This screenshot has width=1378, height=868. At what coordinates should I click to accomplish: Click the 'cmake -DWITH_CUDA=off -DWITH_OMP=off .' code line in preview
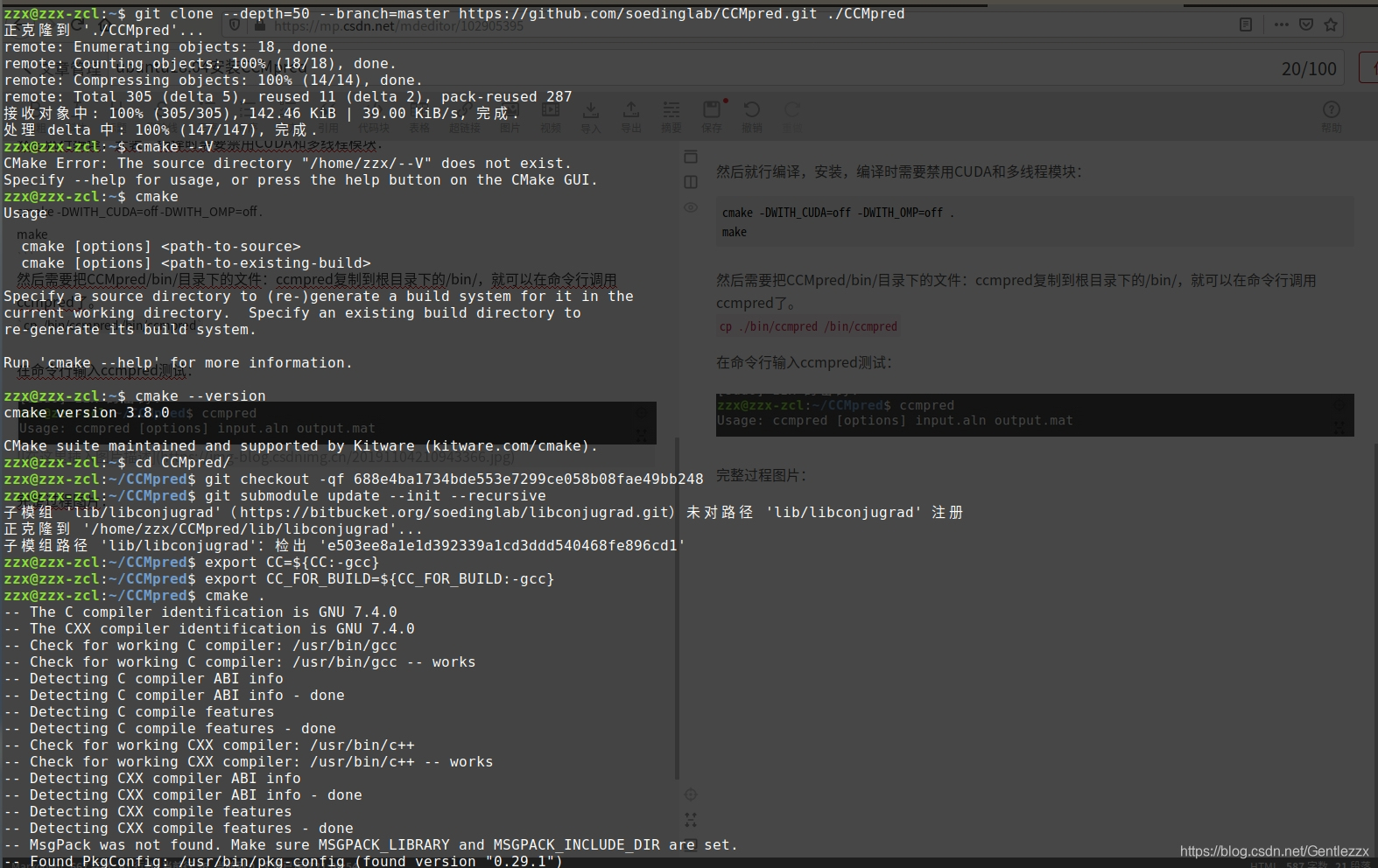pyautogui.click(x=838, y=213)
